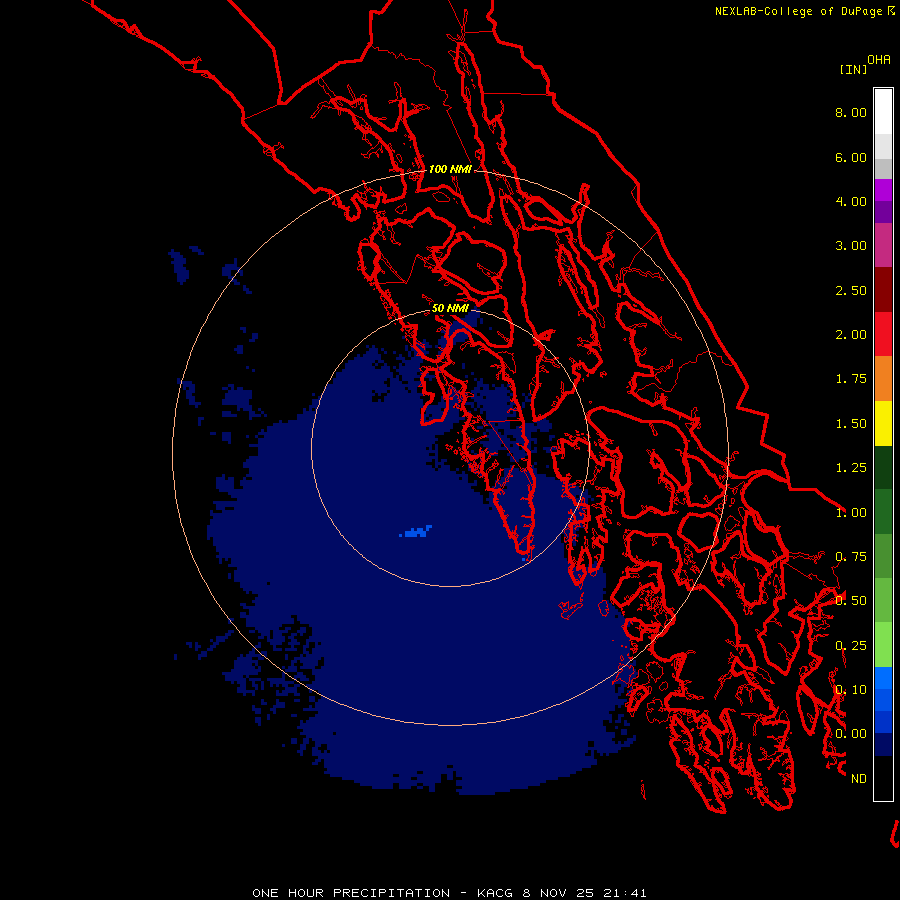This screenshot has width=900, height=900.
Task: Click the 50 NMI range ring label
Action: coord(450,309)
